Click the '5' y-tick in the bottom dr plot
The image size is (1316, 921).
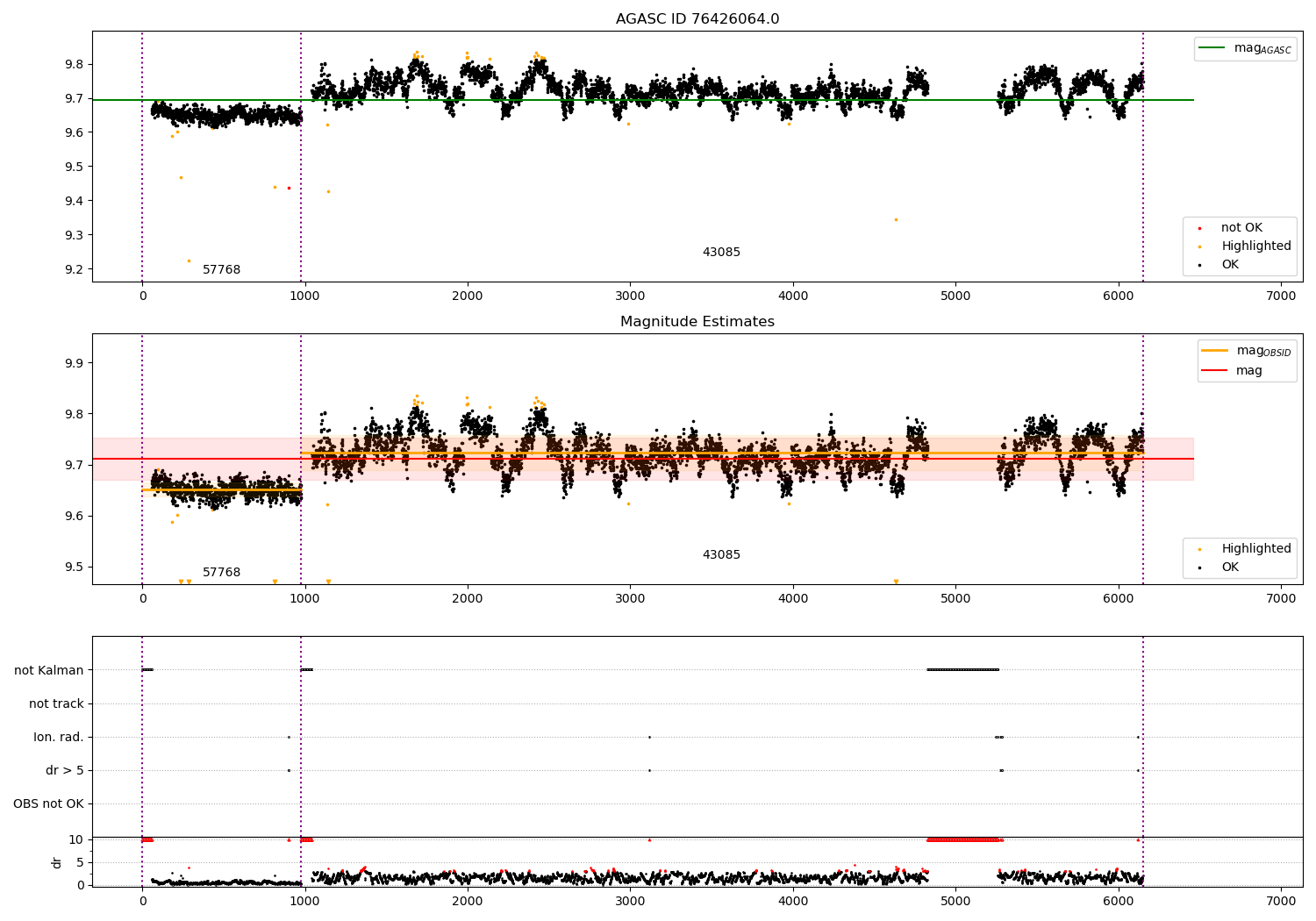pos(80,863)
